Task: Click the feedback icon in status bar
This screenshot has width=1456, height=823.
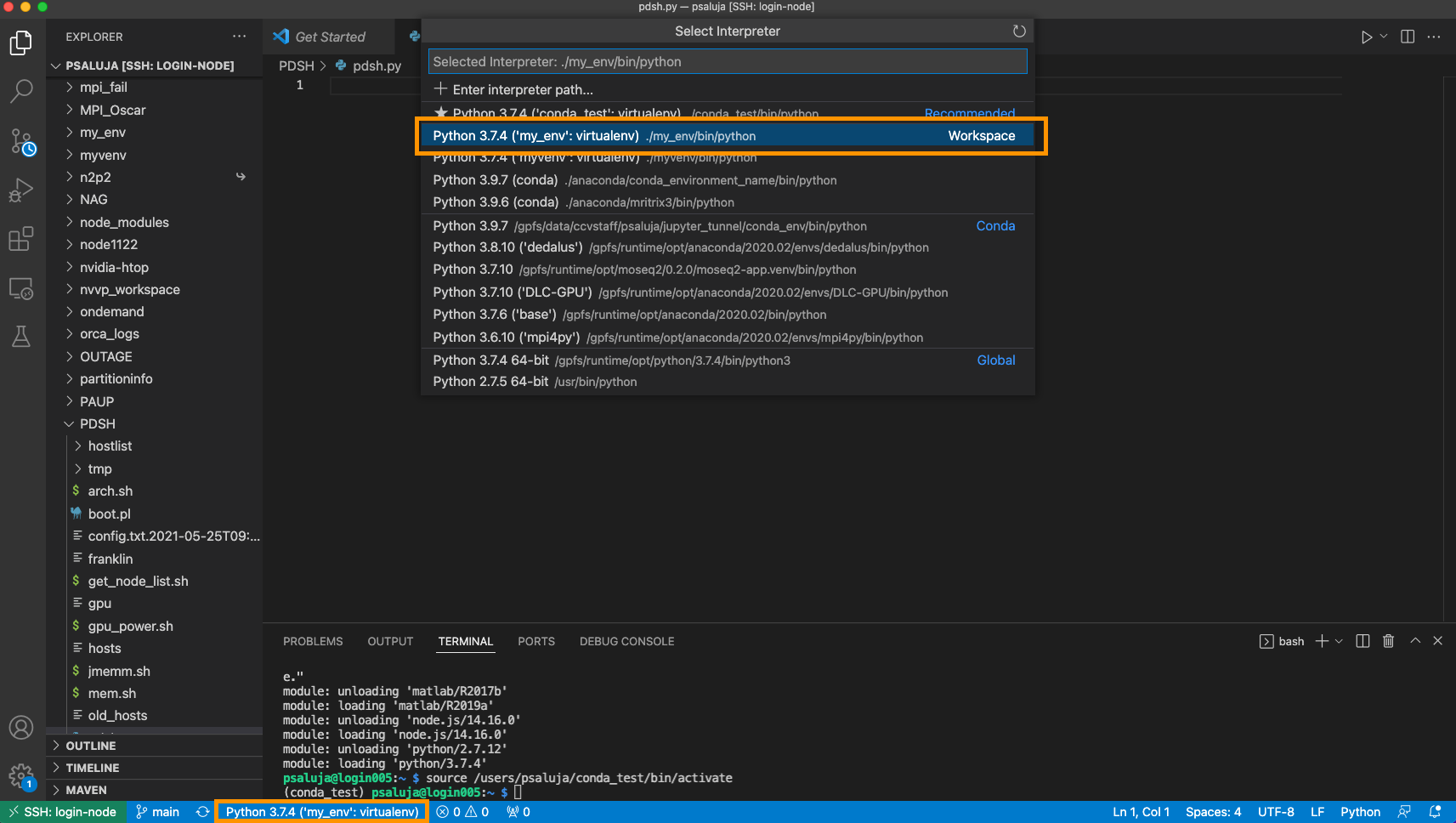Action: (1404, 812)
